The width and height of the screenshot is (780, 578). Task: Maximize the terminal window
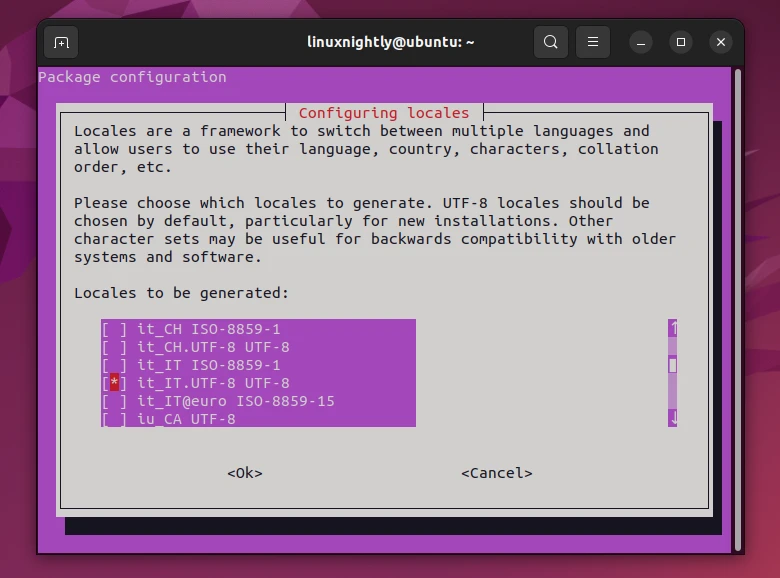[681, 42]
